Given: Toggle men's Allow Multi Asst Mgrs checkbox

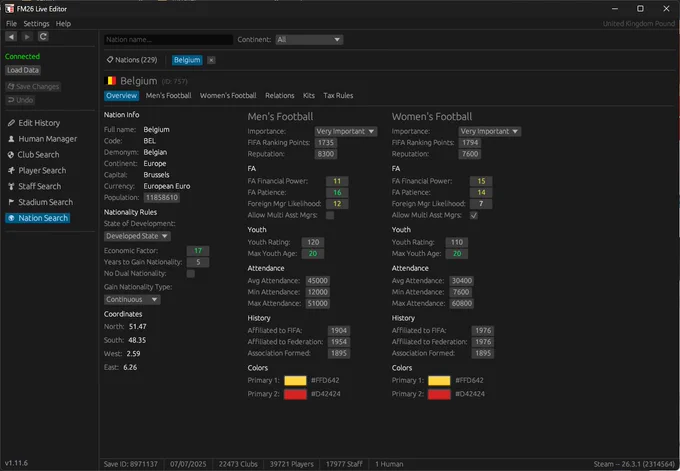Looking at the screenshot, I should point(330,215).
